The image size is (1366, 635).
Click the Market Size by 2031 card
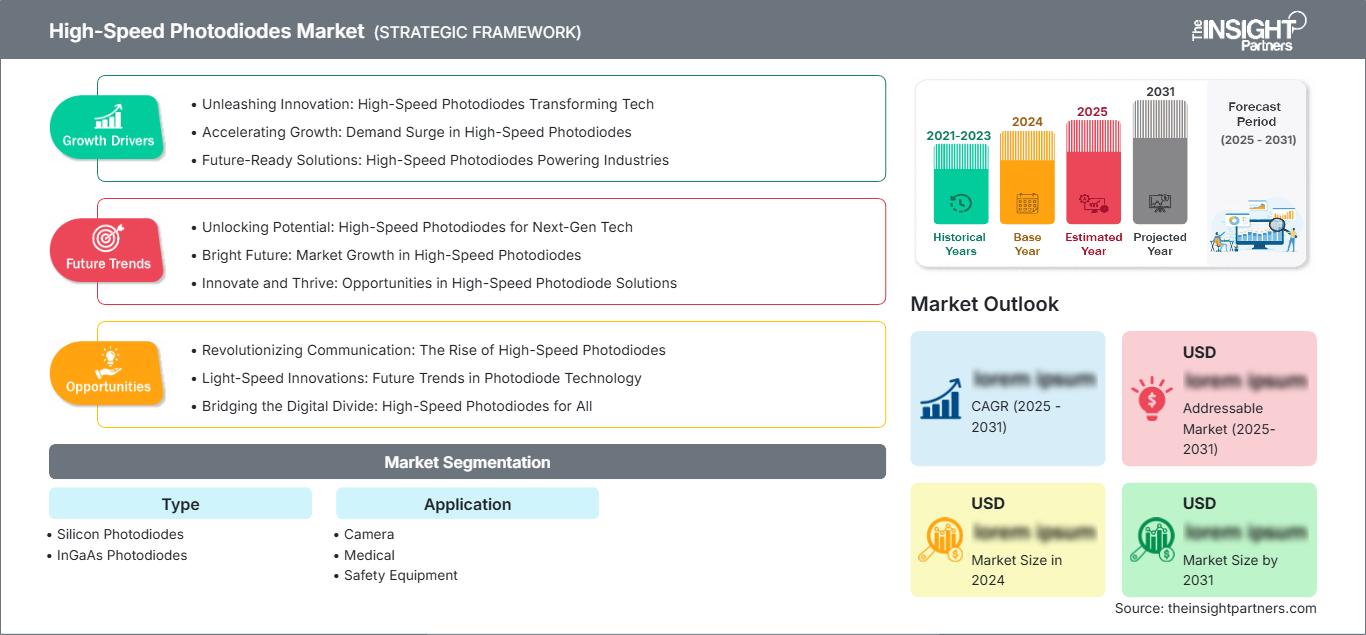tap(1219, 540)
